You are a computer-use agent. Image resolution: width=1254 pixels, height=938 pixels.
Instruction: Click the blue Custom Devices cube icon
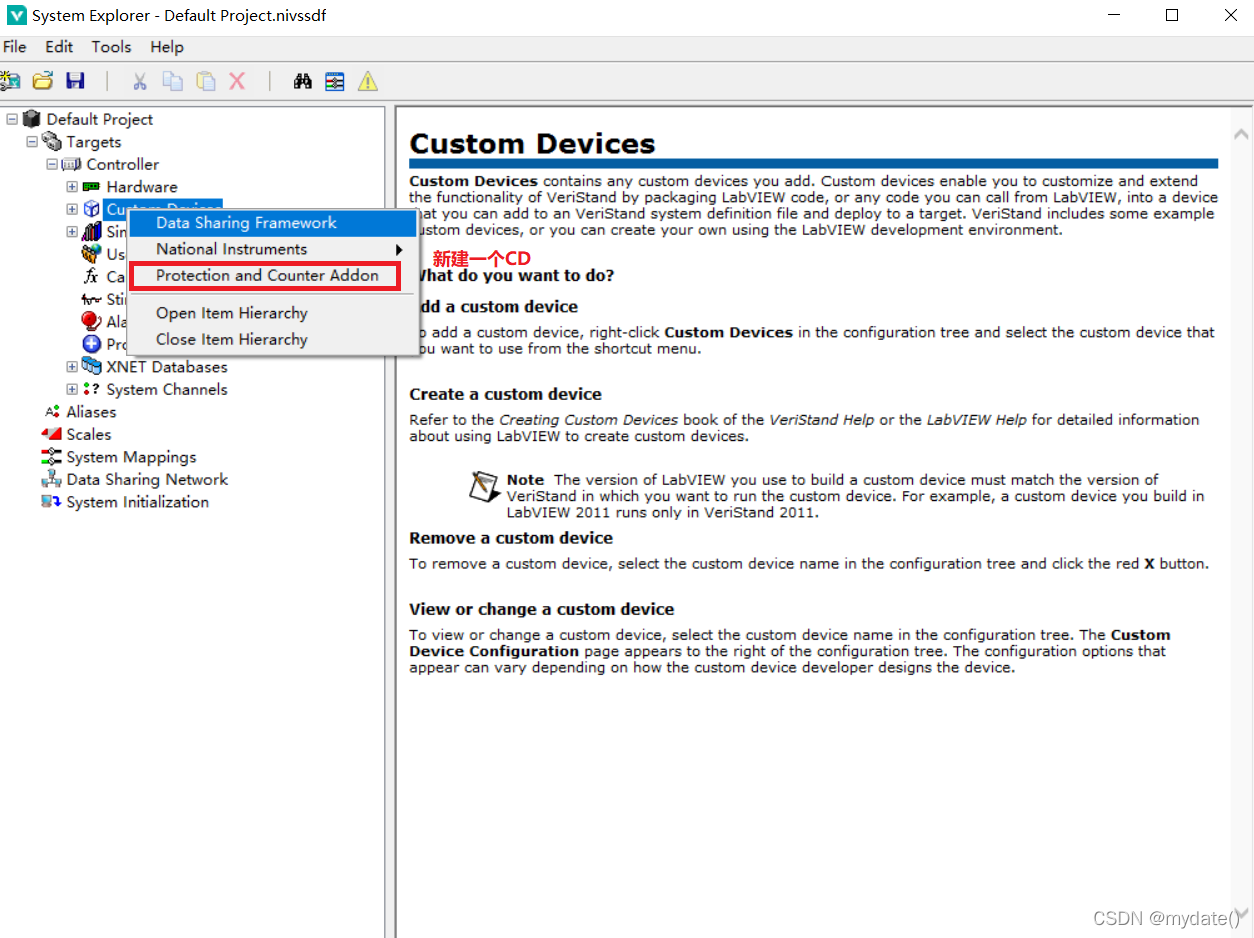click(92, 209)
